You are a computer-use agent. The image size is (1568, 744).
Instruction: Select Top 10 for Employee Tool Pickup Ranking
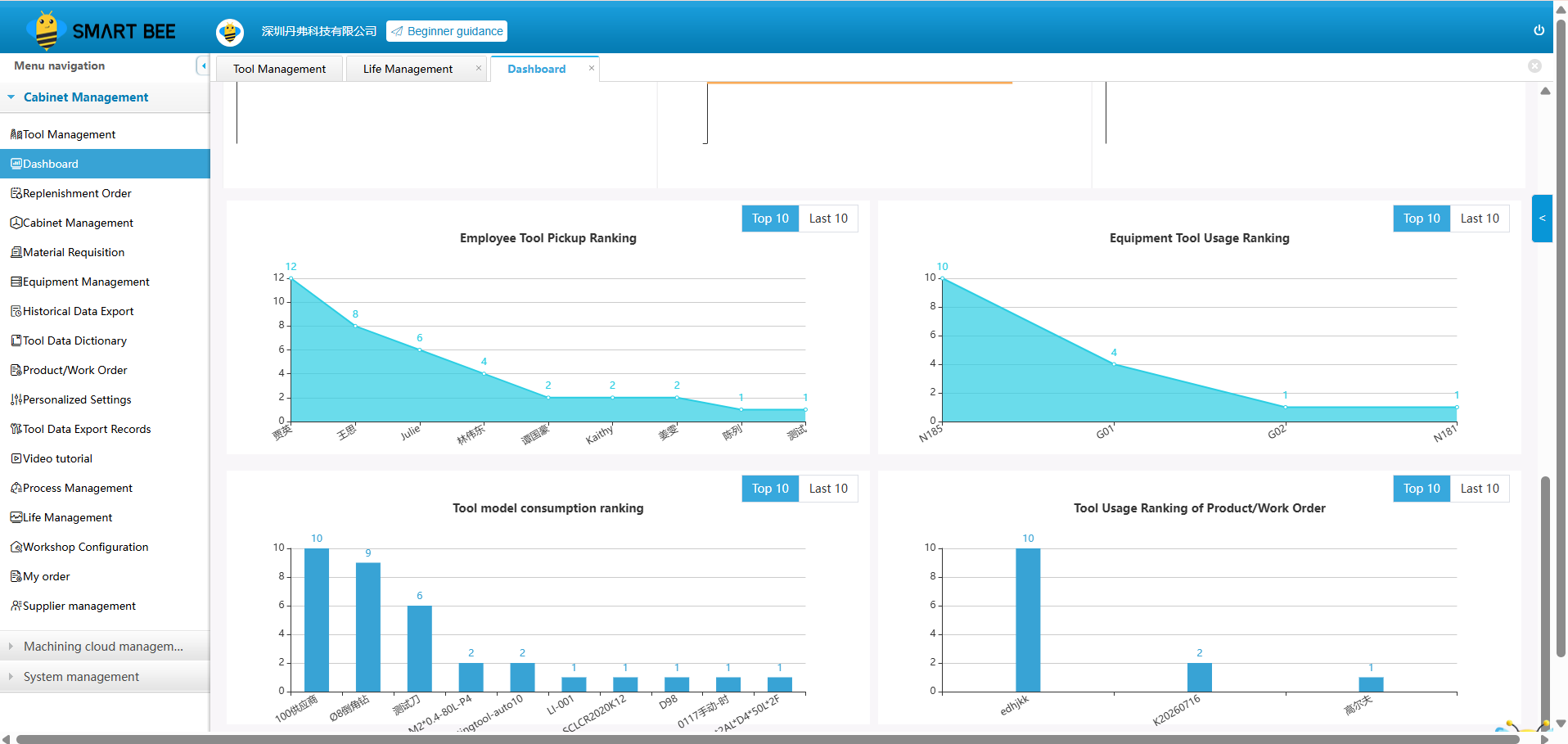(770, 219)
